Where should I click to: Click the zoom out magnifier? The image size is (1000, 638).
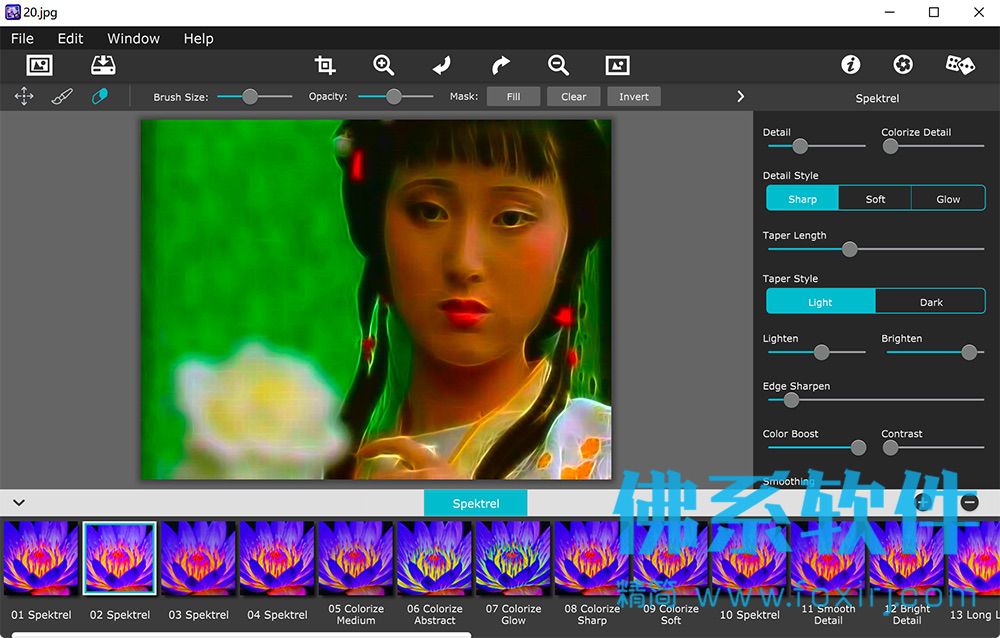click(x=558, y=65)
